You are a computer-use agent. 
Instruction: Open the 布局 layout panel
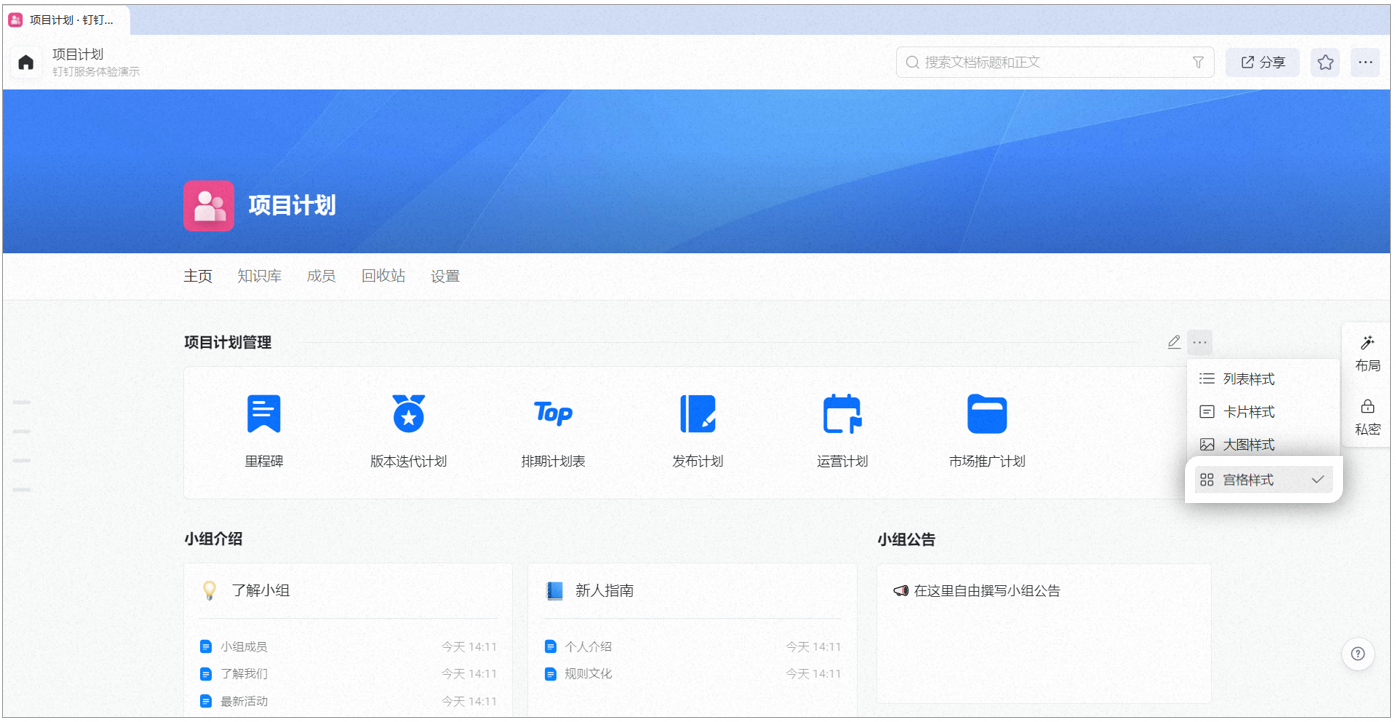click(1367, 353)
